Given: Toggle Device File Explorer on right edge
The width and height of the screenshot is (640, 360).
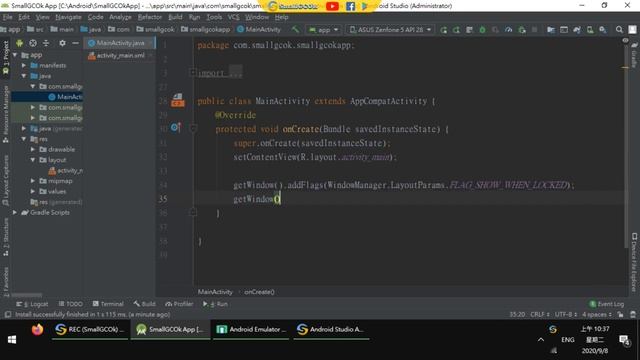Looking at the screenshot, I should point(634,262).
